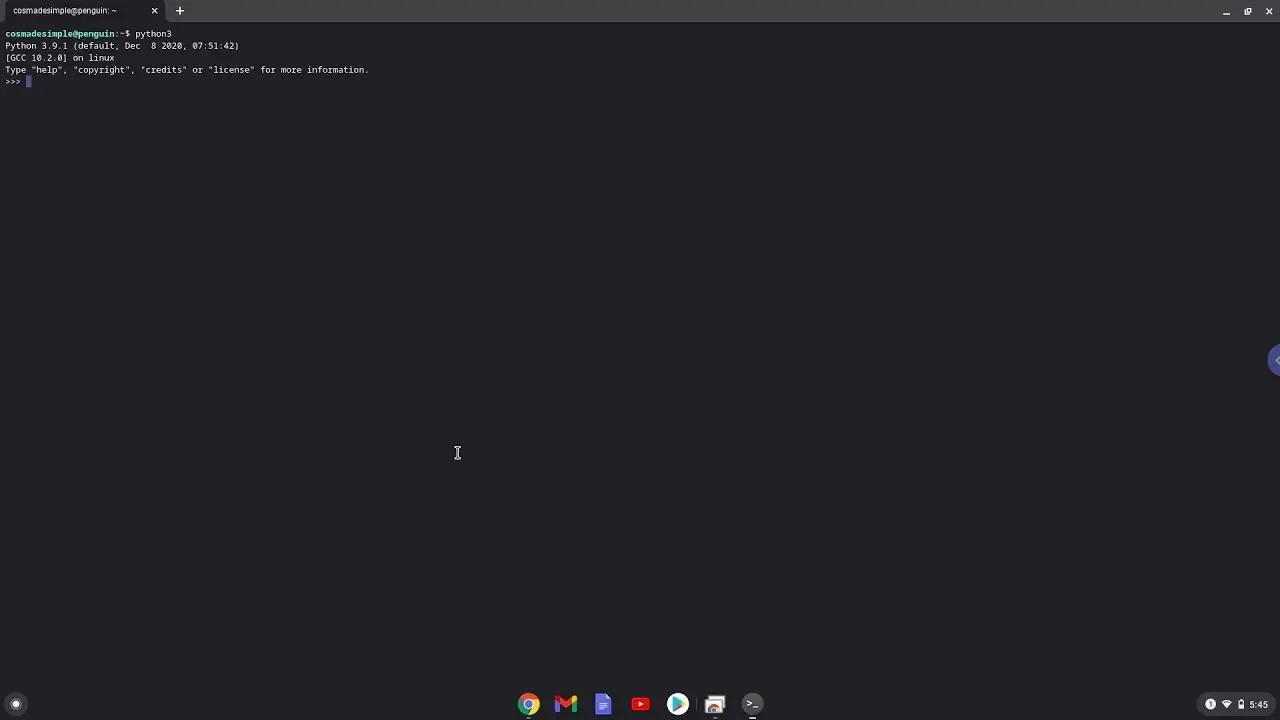The height and width of the screenshot is (720, 1280).
Task: Open the app launcher circle
Action: (x=16, y=704)
